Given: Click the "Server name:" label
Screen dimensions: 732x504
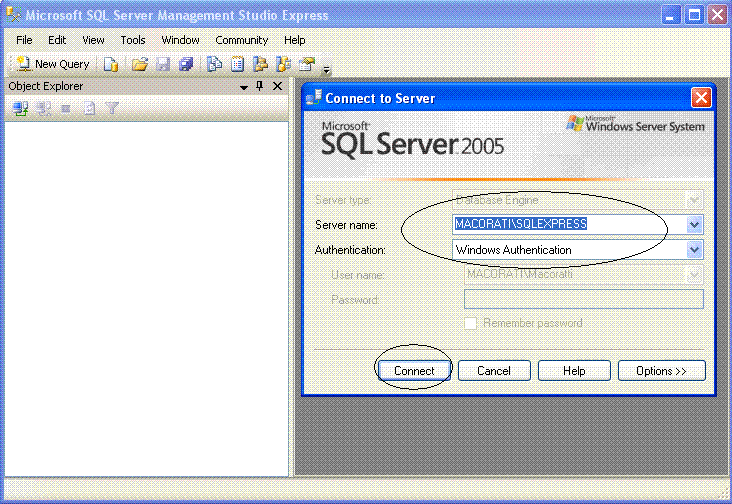Looking at the screenshot, I should pos(346,225).
